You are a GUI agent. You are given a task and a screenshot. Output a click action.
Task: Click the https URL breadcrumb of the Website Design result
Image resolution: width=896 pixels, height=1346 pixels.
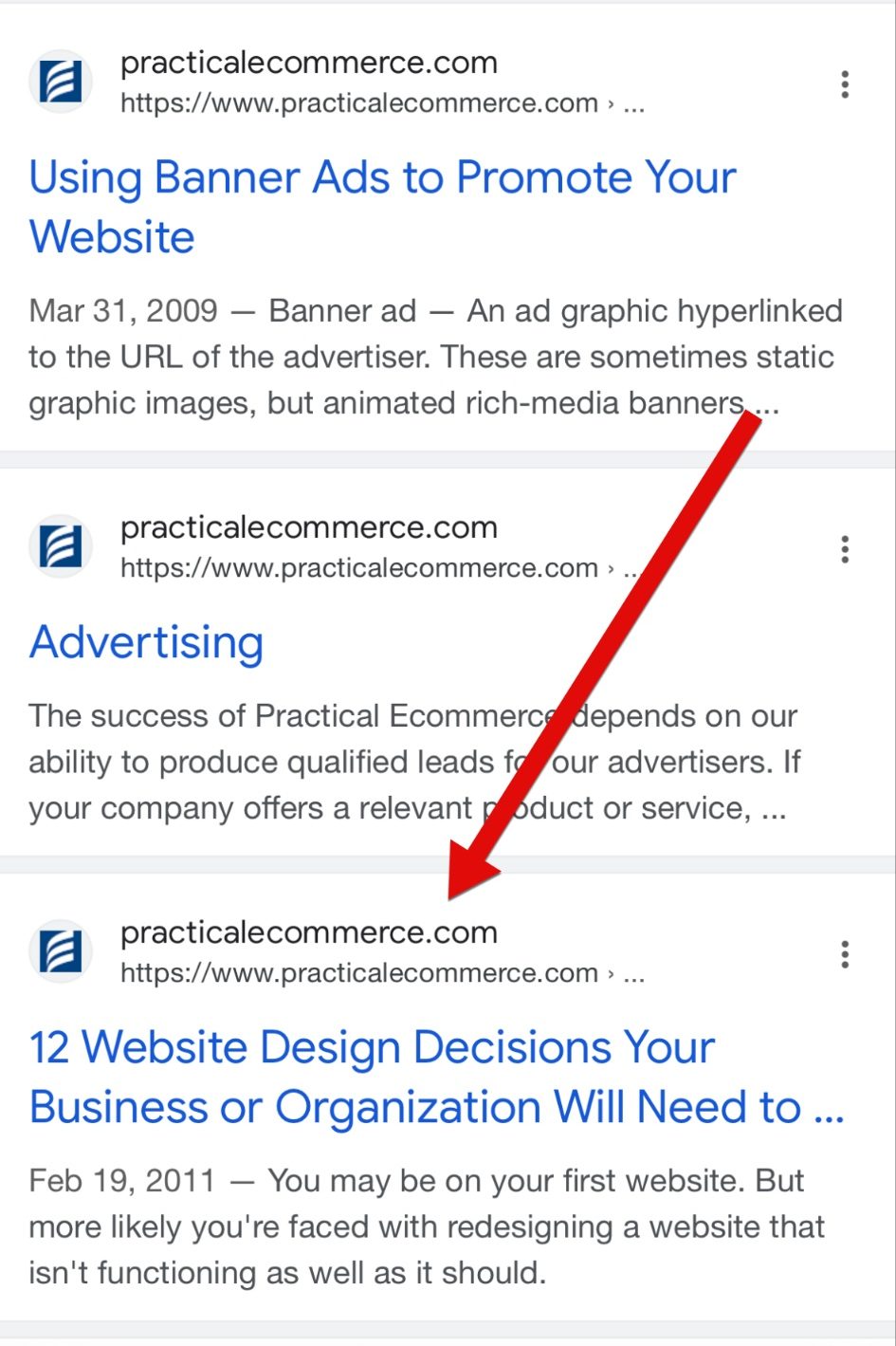(383, 973)
